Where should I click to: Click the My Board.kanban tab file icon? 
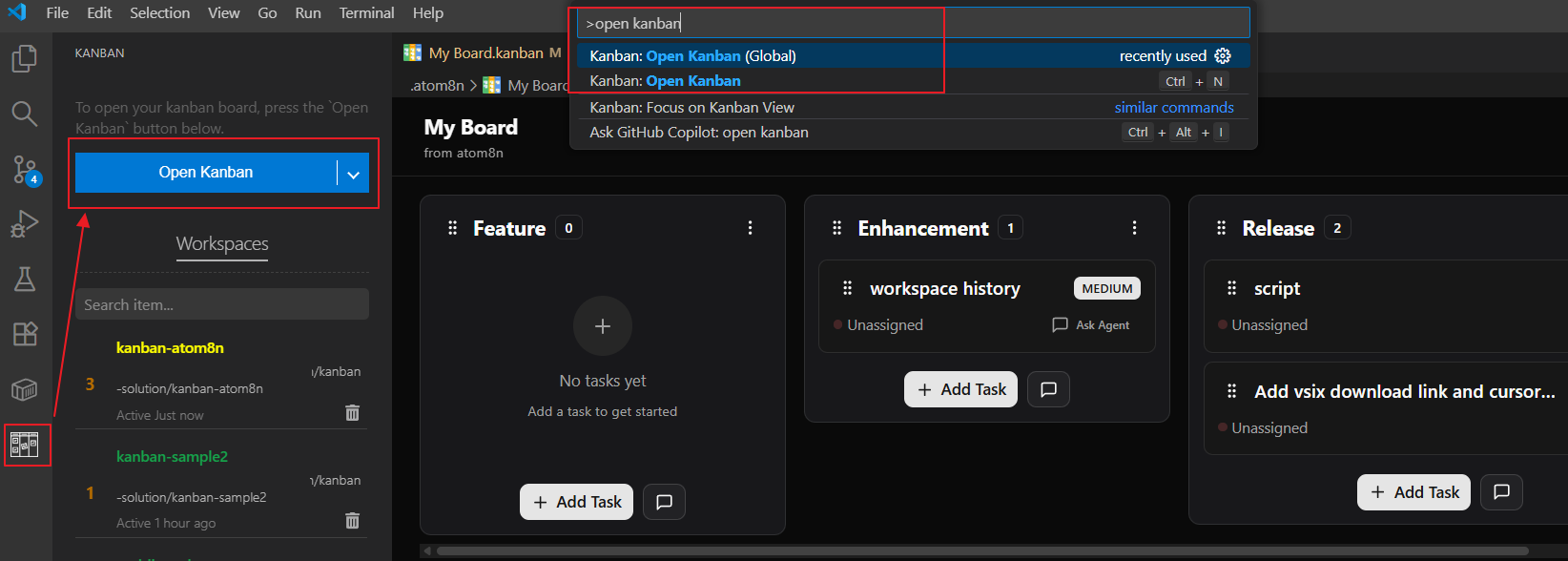[412, 52]
